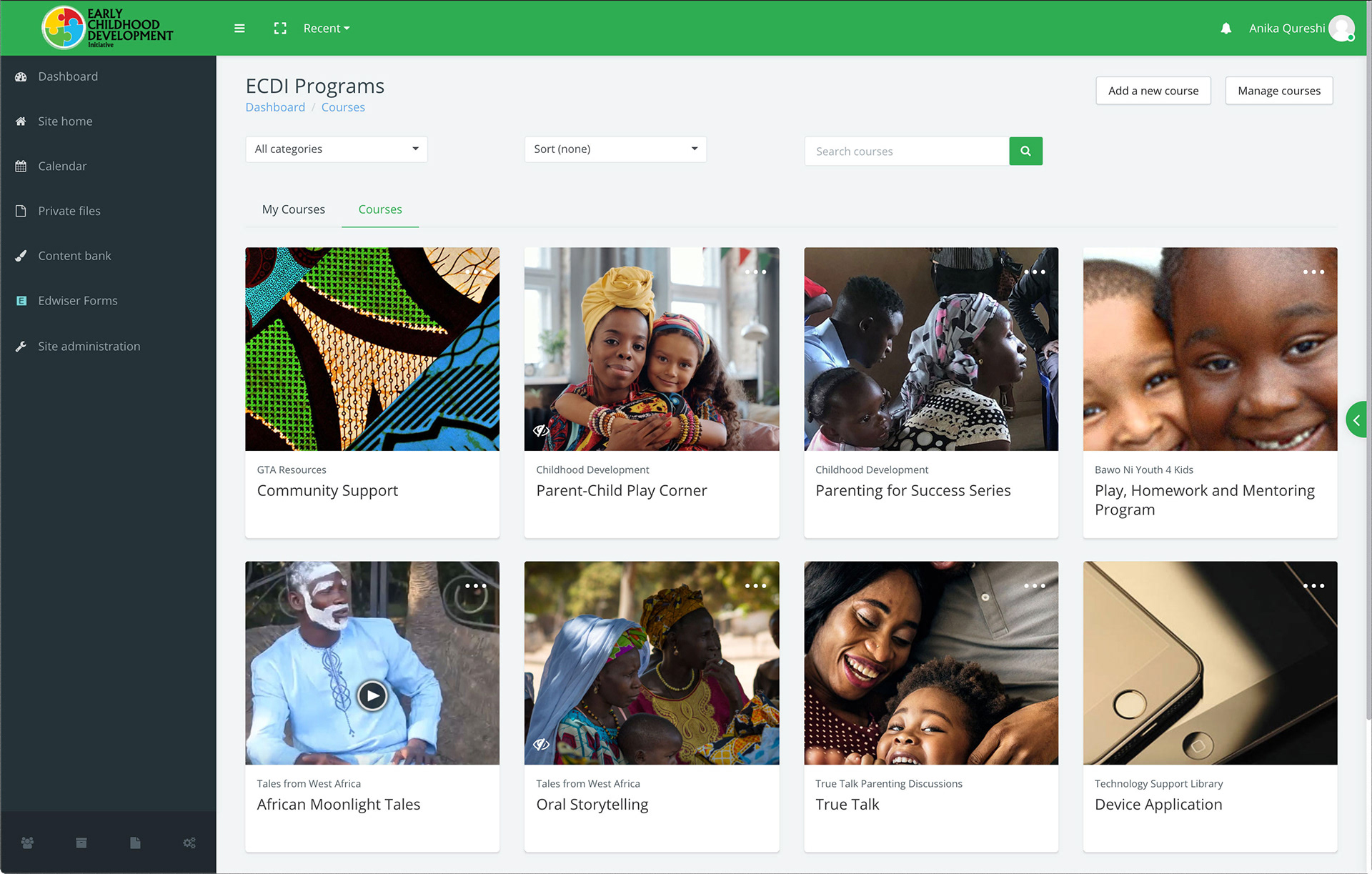Click the Courses breadcrumb link
1372x874 pixels.
click(x=343, y=107)
